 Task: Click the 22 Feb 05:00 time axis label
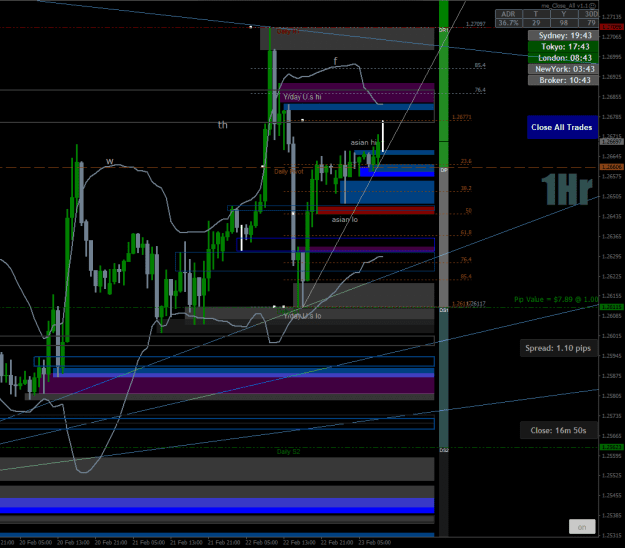(x=262, y=542)
